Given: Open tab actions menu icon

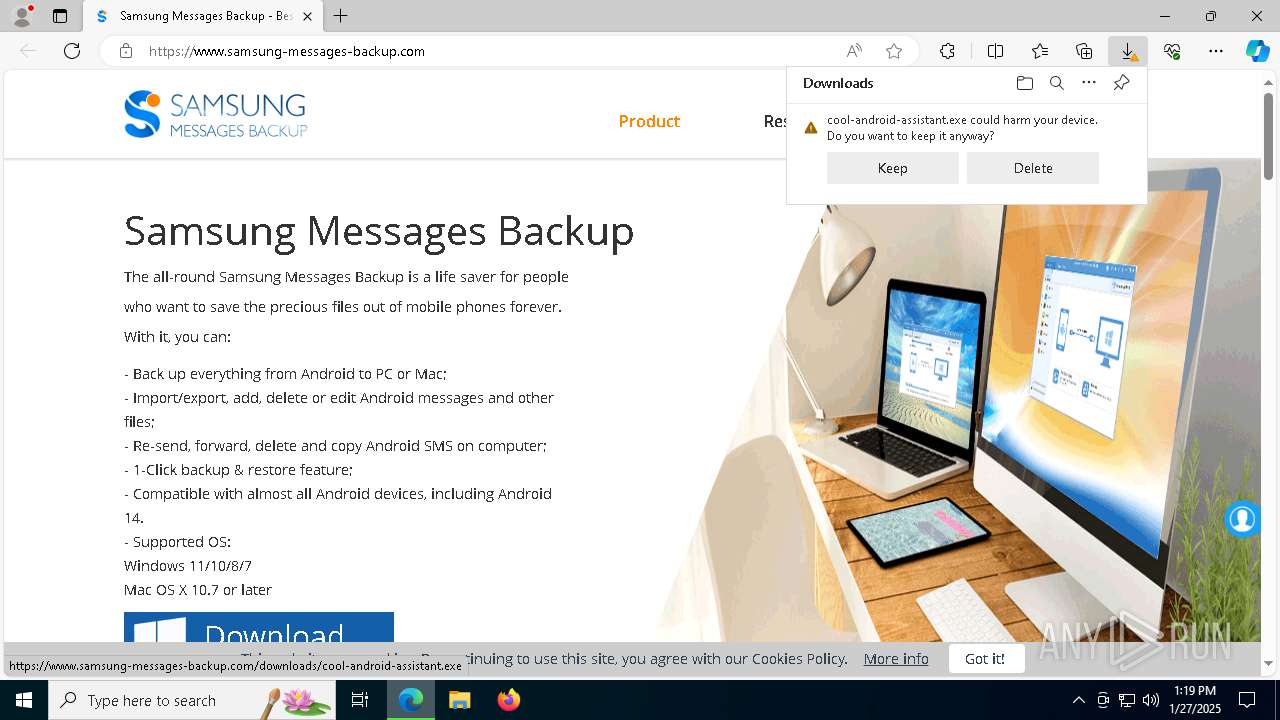Looking at the screenshot, I should point(60,16).
